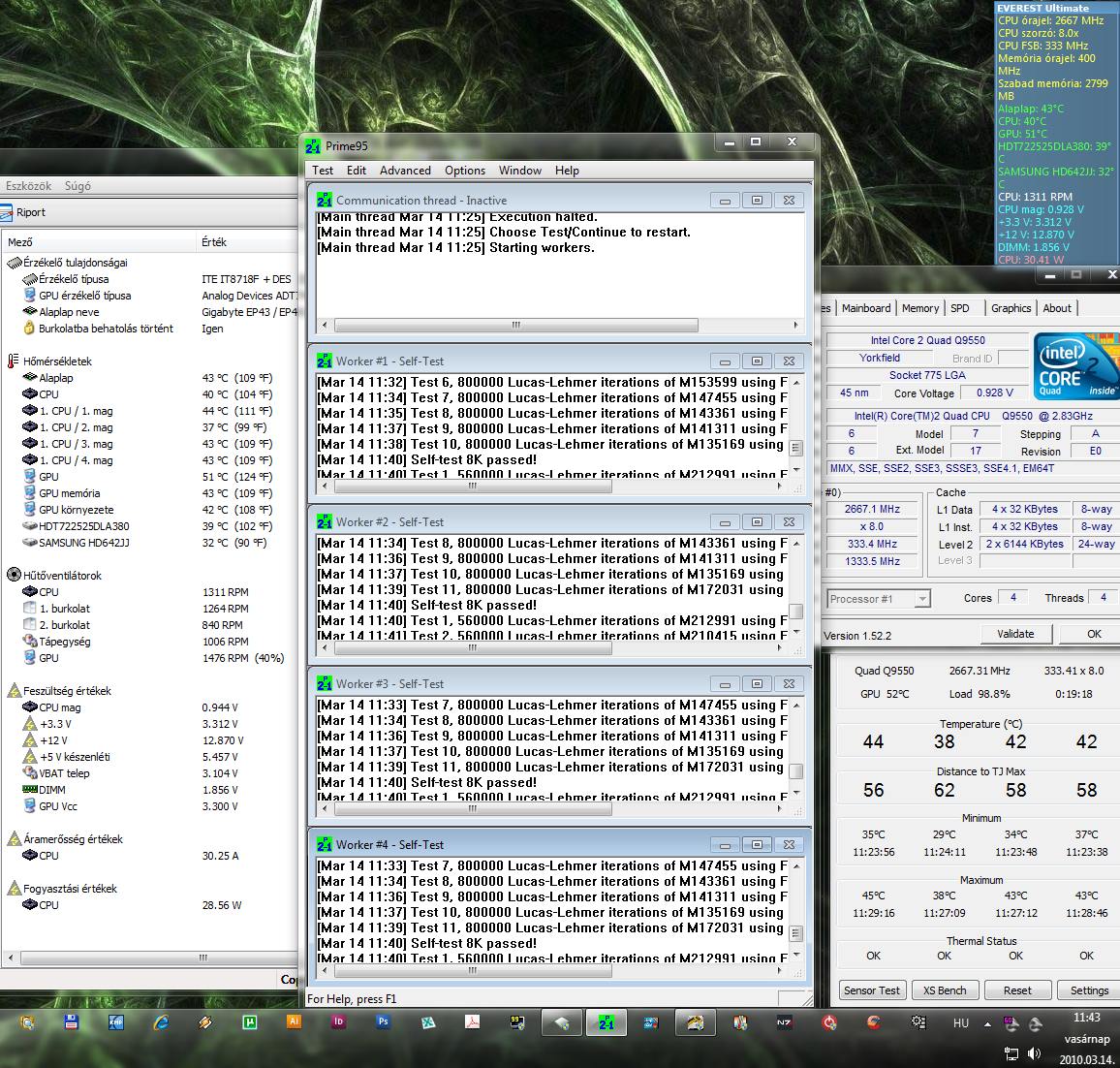Select the Hűtőventilátorok group in Everest
Viewport: 1120px width, 1068px height.
tap(62, 575)
